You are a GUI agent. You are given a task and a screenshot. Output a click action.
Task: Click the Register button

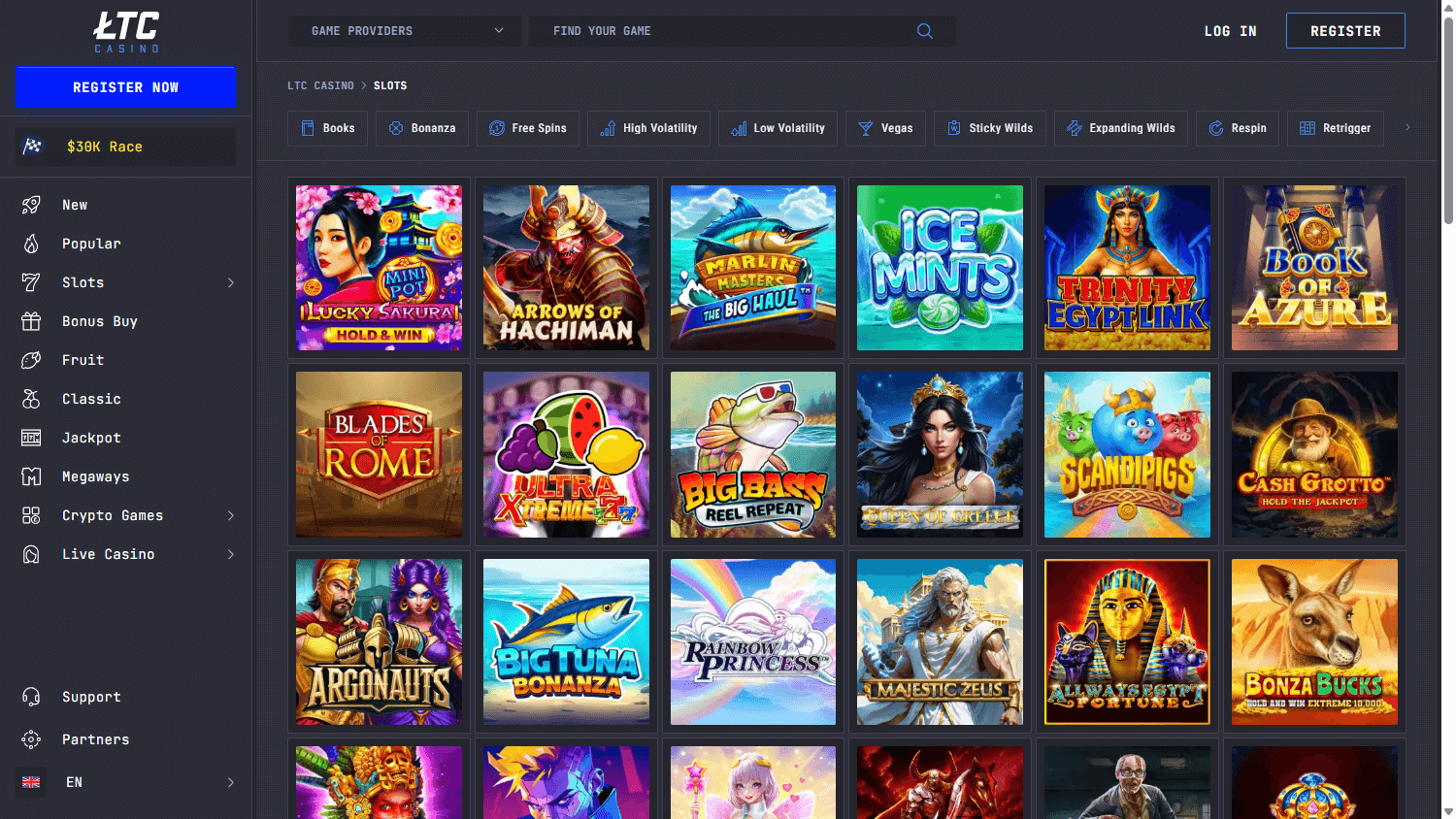[x=1345, y=30]
